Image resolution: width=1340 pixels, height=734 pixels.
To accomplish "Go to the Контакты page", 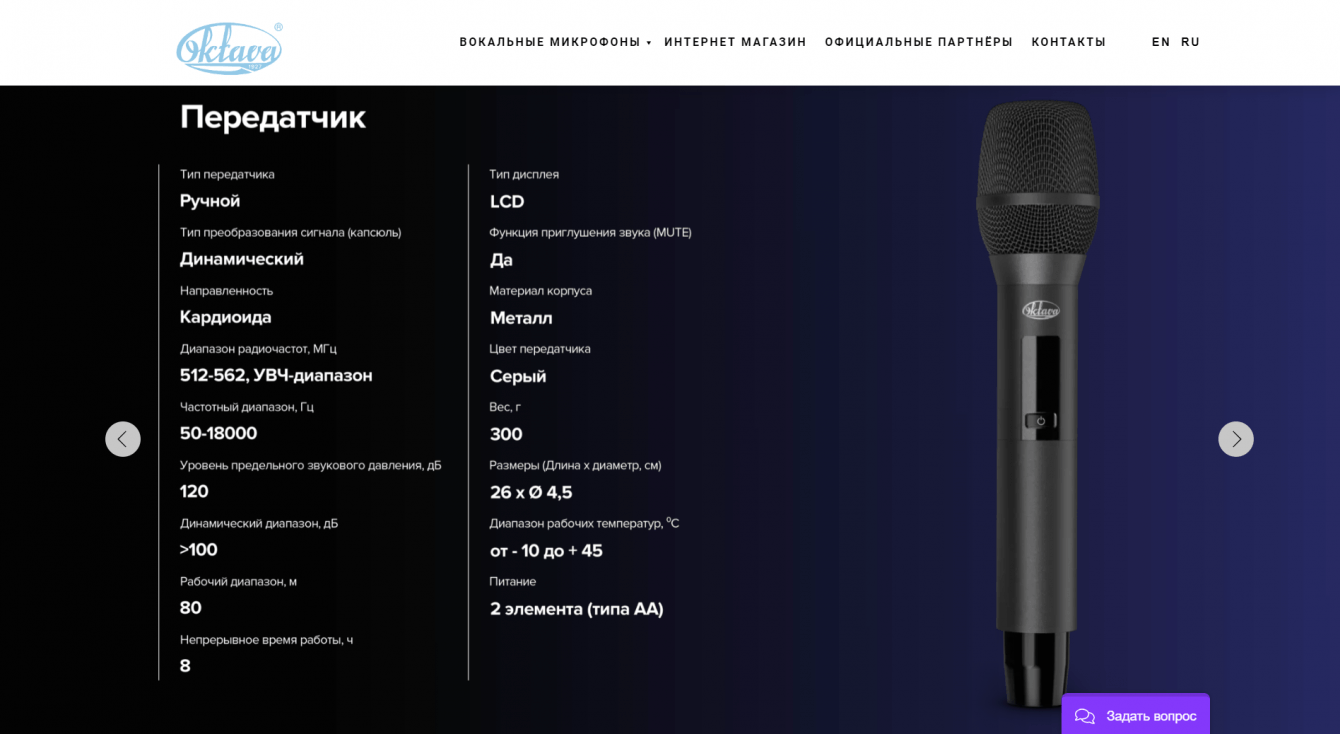I will 1068,42.
